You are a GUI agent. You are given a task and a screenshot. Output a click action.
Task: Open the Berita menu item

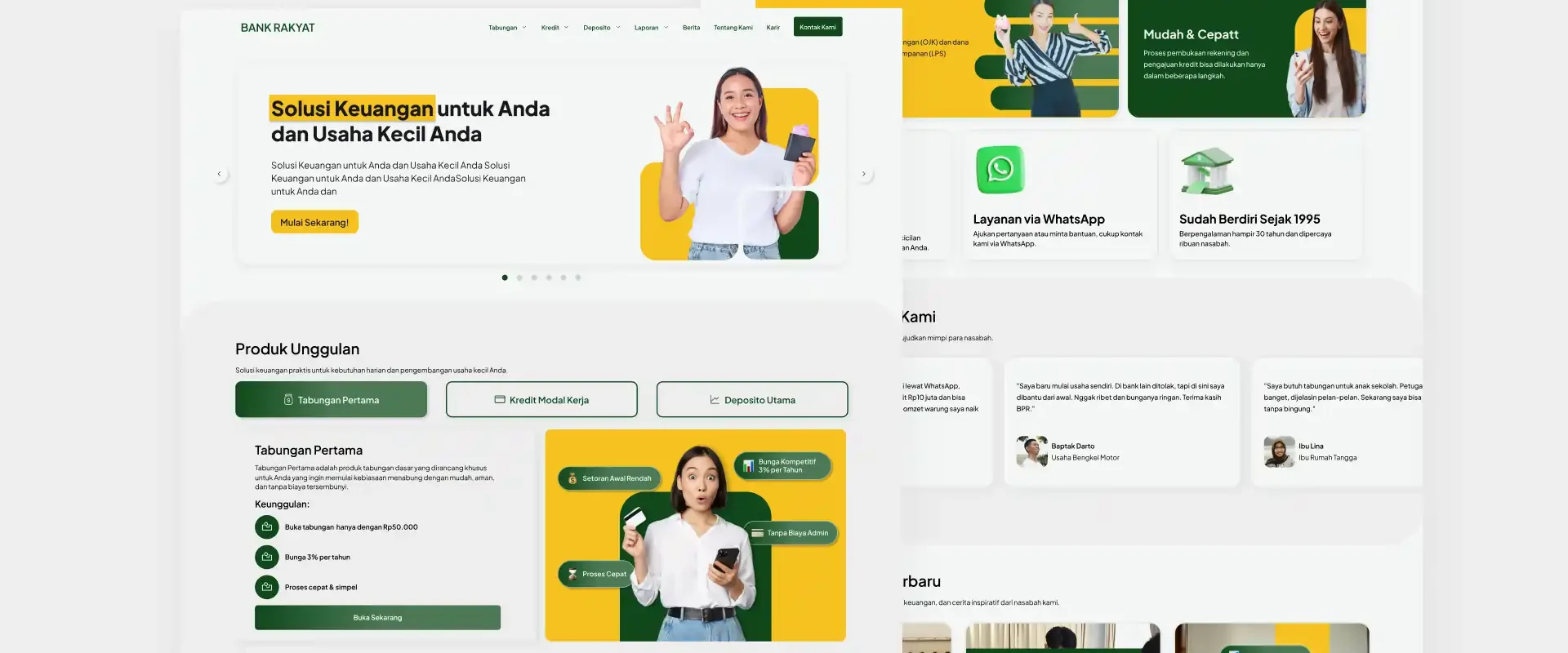[691, 28]
